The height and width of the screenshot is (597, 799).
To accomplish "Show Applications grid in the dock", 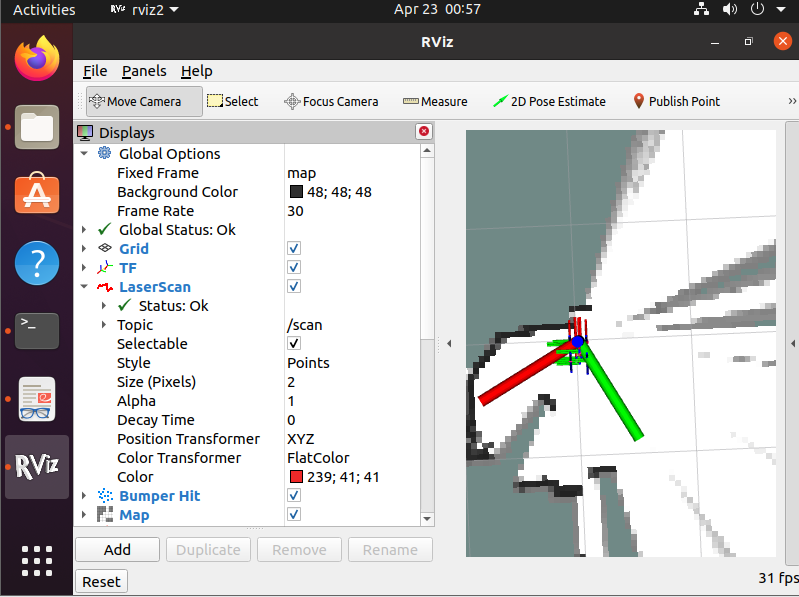I will point(37,561).
